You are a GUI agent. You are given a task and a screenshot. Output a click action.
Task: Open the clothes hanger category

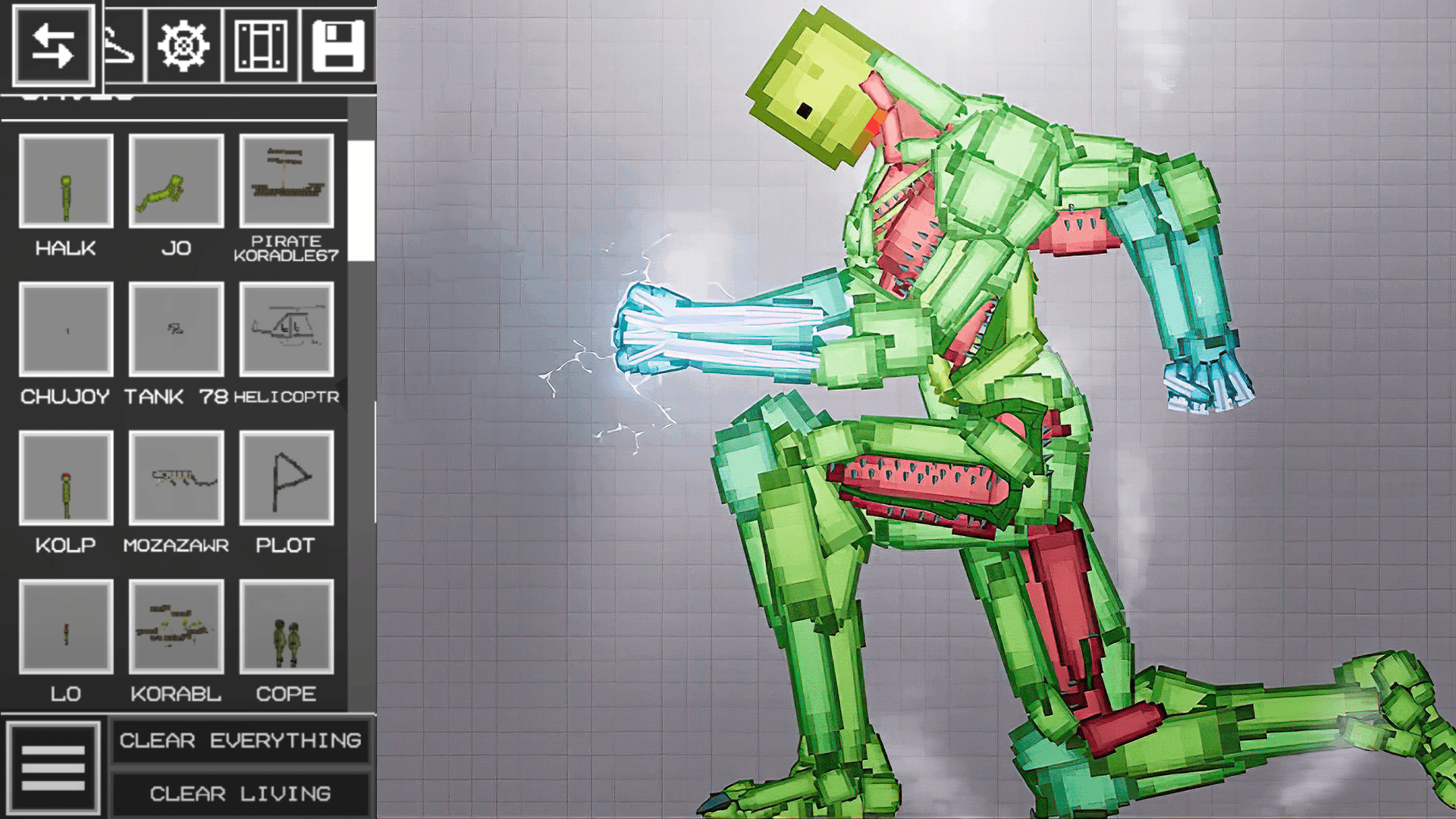[123, 47]
